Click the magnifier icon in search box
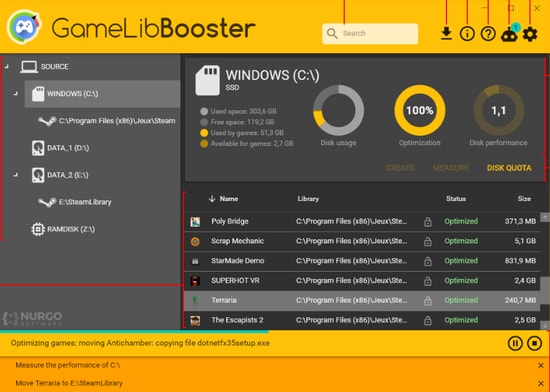The height and width of the screenshot is (392, 550). pyautogui.click(x=332, y=34)
